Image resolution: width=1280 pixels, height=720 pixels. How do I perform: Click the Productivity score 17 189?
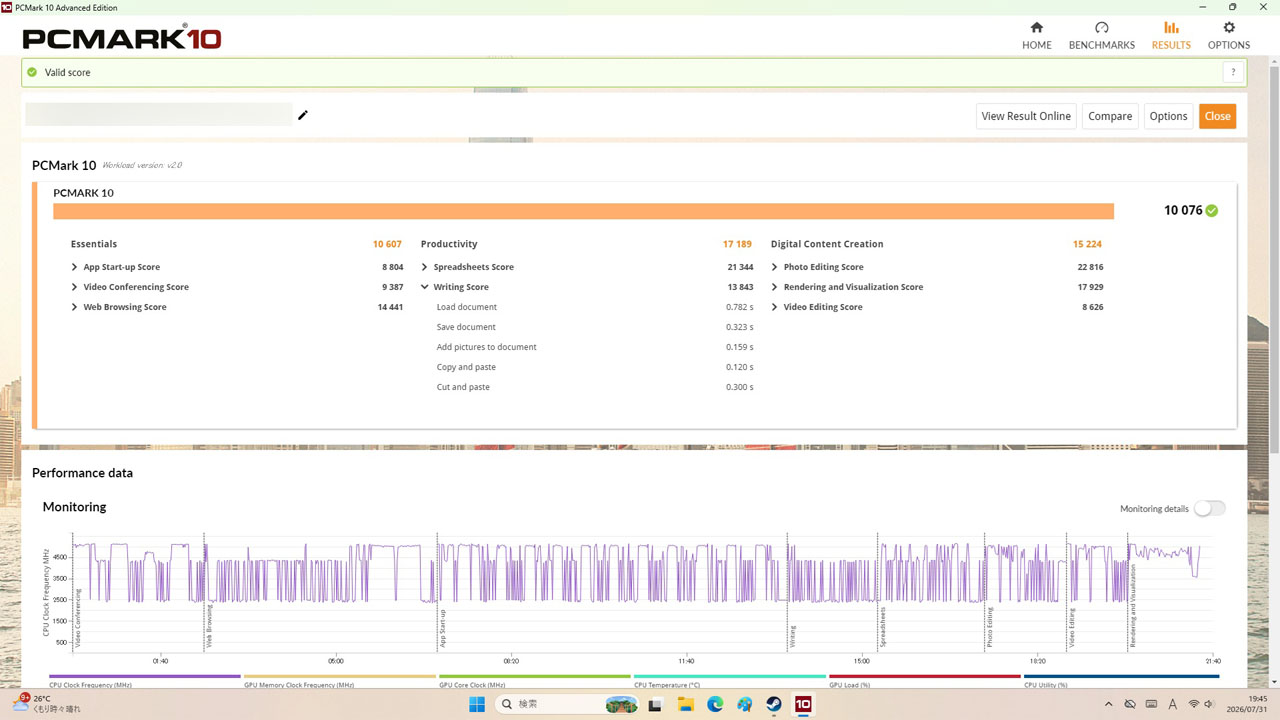pos(737,244)
